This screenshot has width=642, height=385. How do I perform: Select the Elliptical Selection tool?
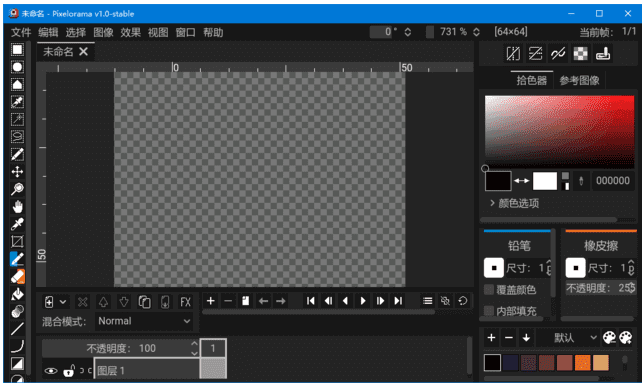pyautogui.click(x=17, y=67)
